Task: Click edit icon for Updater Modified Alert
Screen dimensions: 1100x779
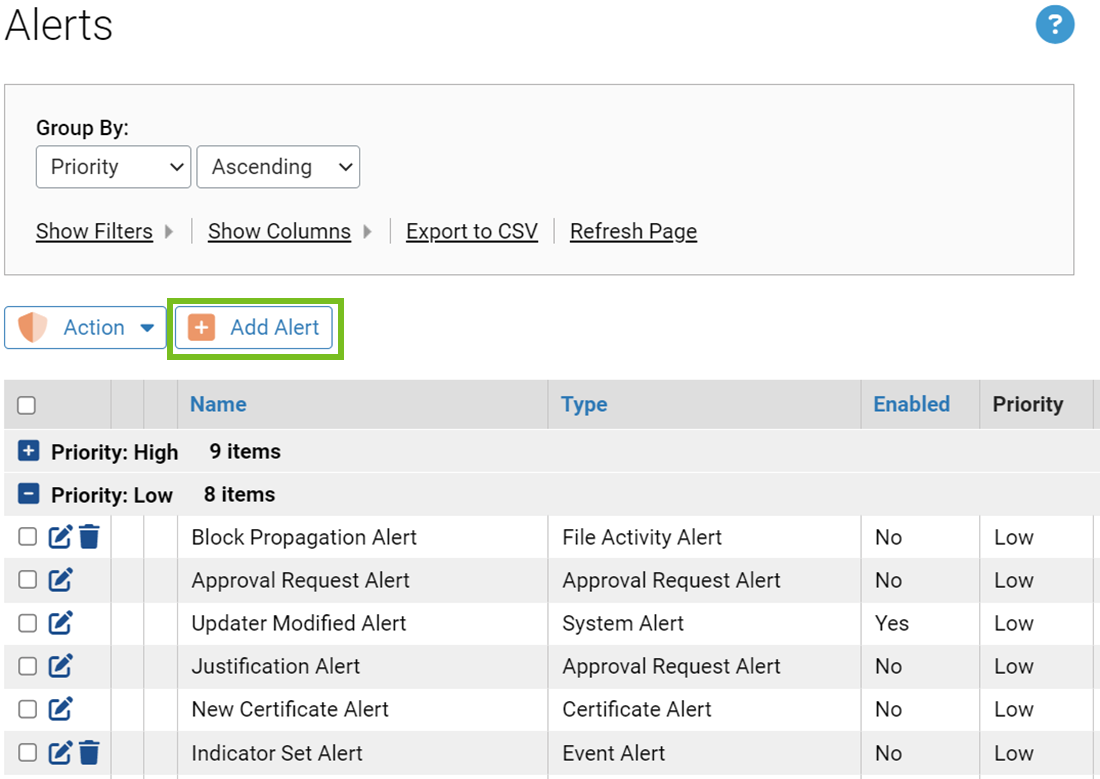Action: [61, 623]
